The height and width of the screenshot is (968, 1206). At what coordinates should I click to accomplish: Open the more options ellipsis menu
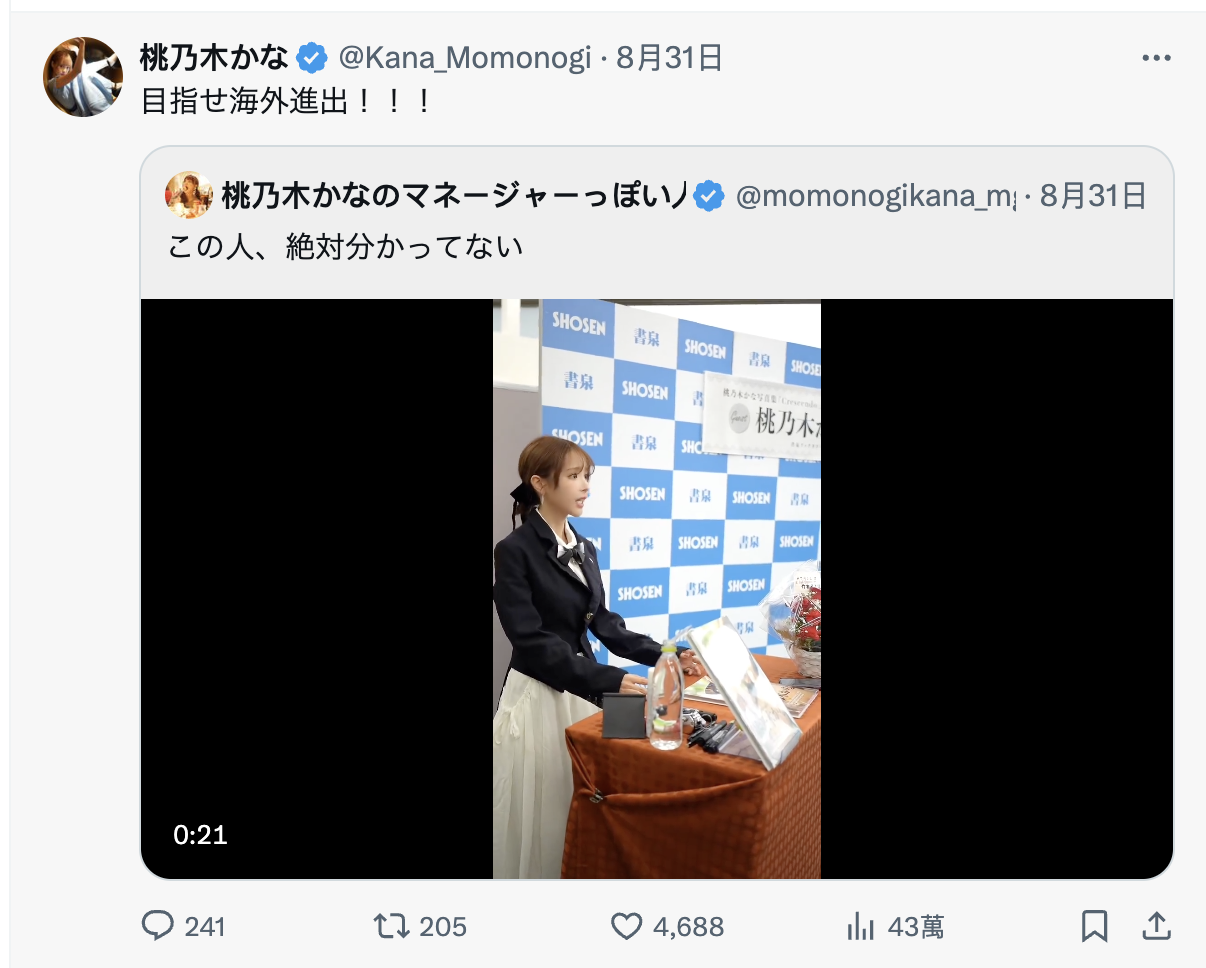point(1157,57)
